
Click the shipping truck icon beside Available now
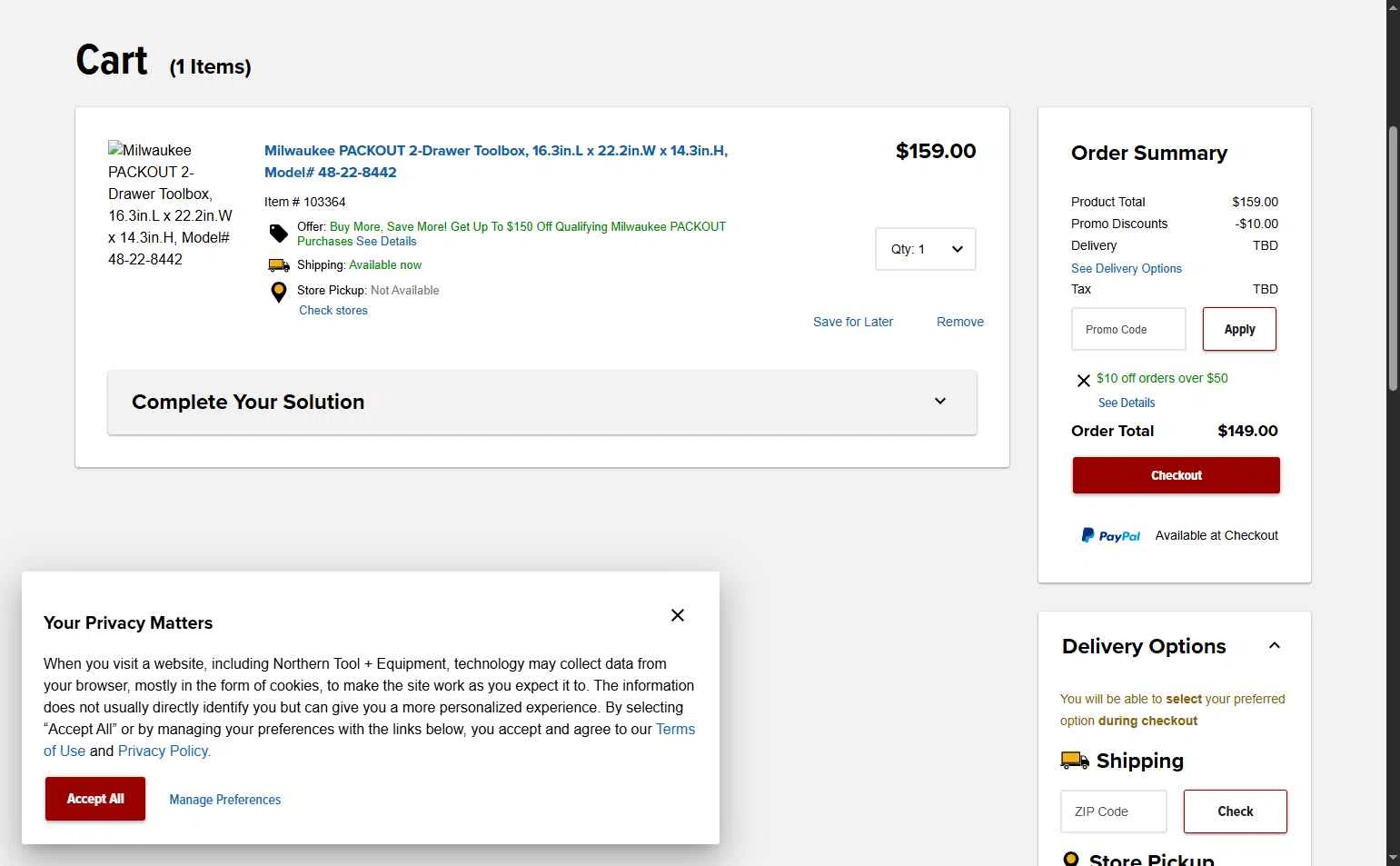279,265
